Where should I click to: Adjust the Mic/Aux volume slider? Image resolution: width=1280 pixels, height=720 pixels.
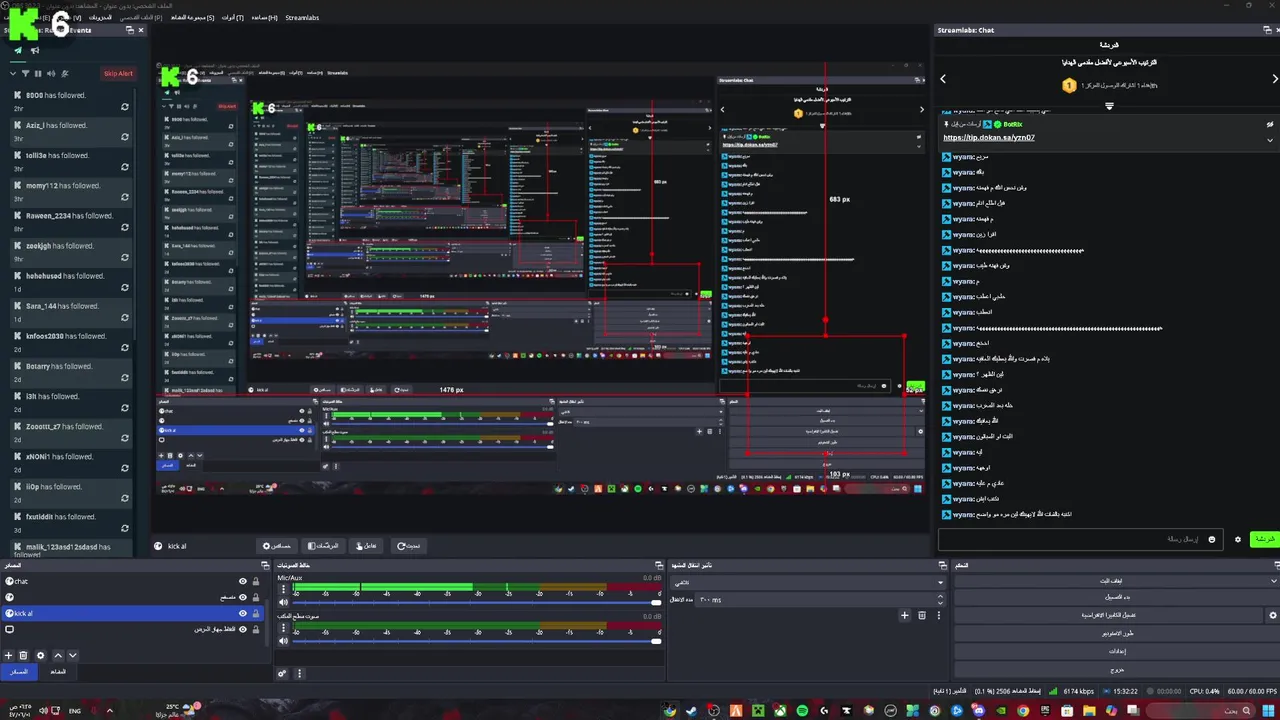point(476,602)
